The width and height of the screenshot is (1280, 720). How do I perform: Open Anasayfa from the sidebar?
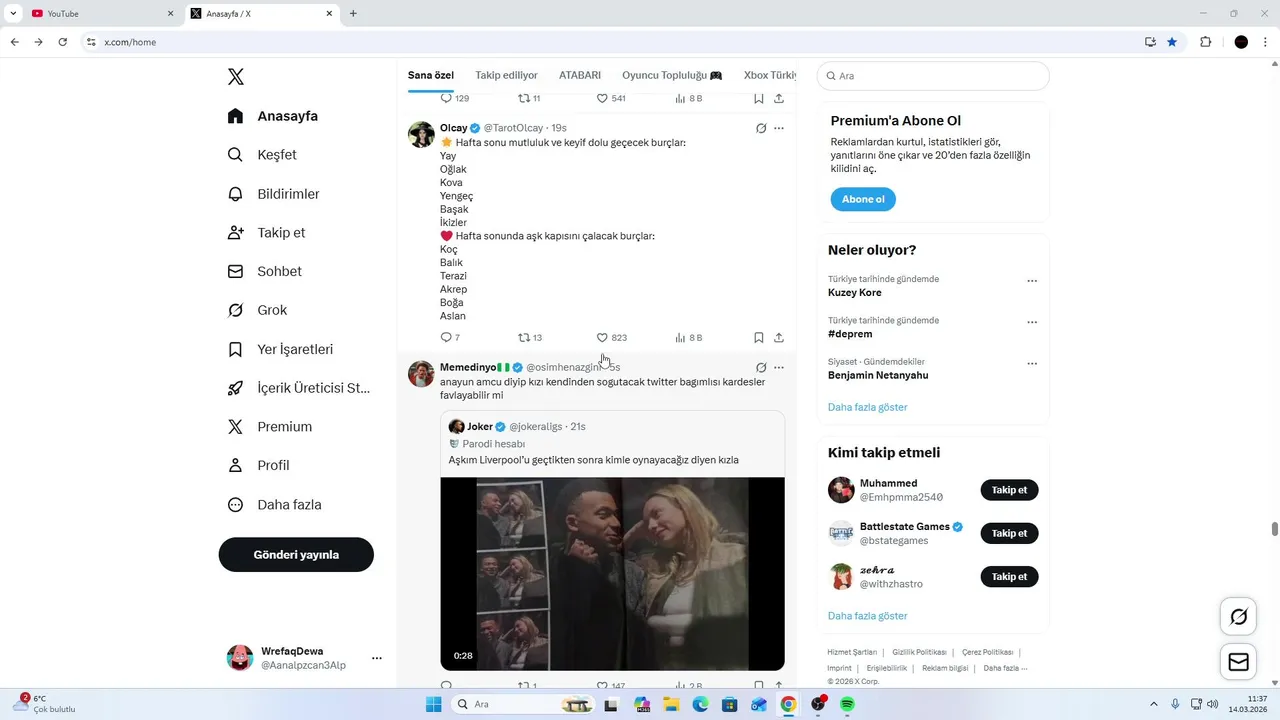pos(272,116)
